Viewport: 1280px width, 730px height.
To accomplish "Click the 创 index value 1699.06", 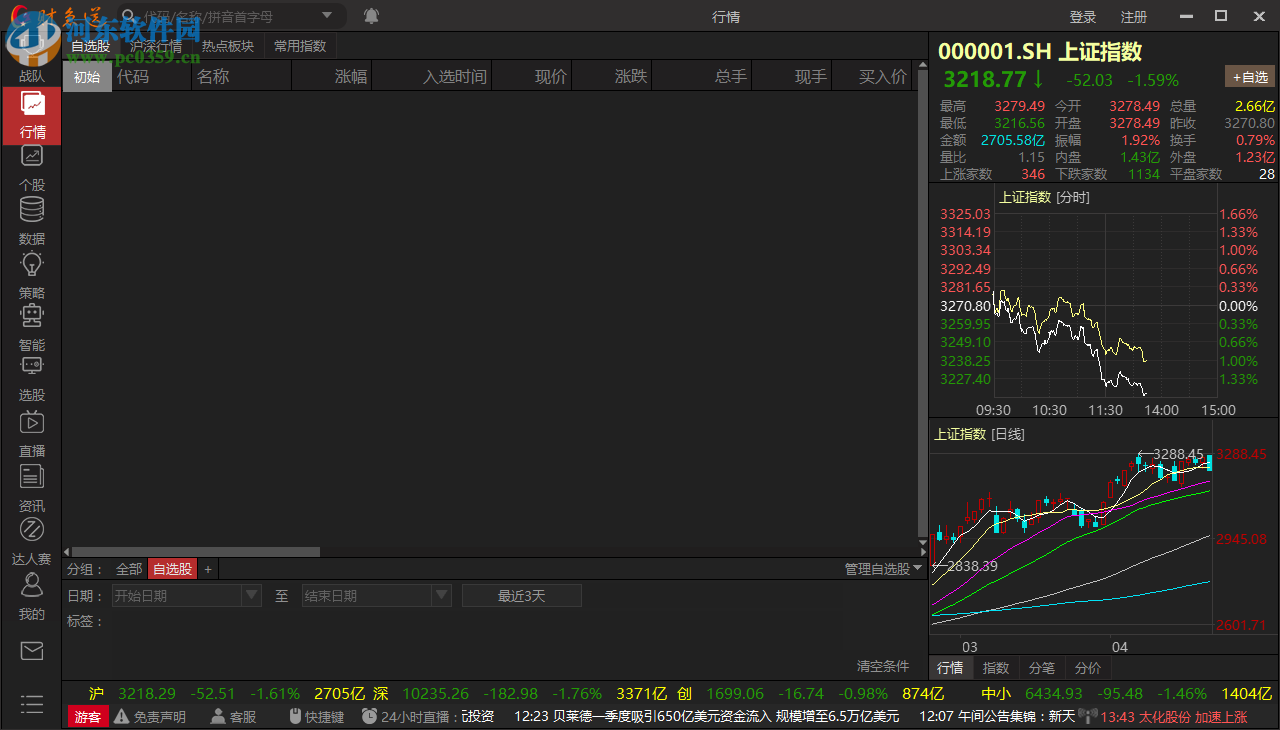I will (735, 693).
